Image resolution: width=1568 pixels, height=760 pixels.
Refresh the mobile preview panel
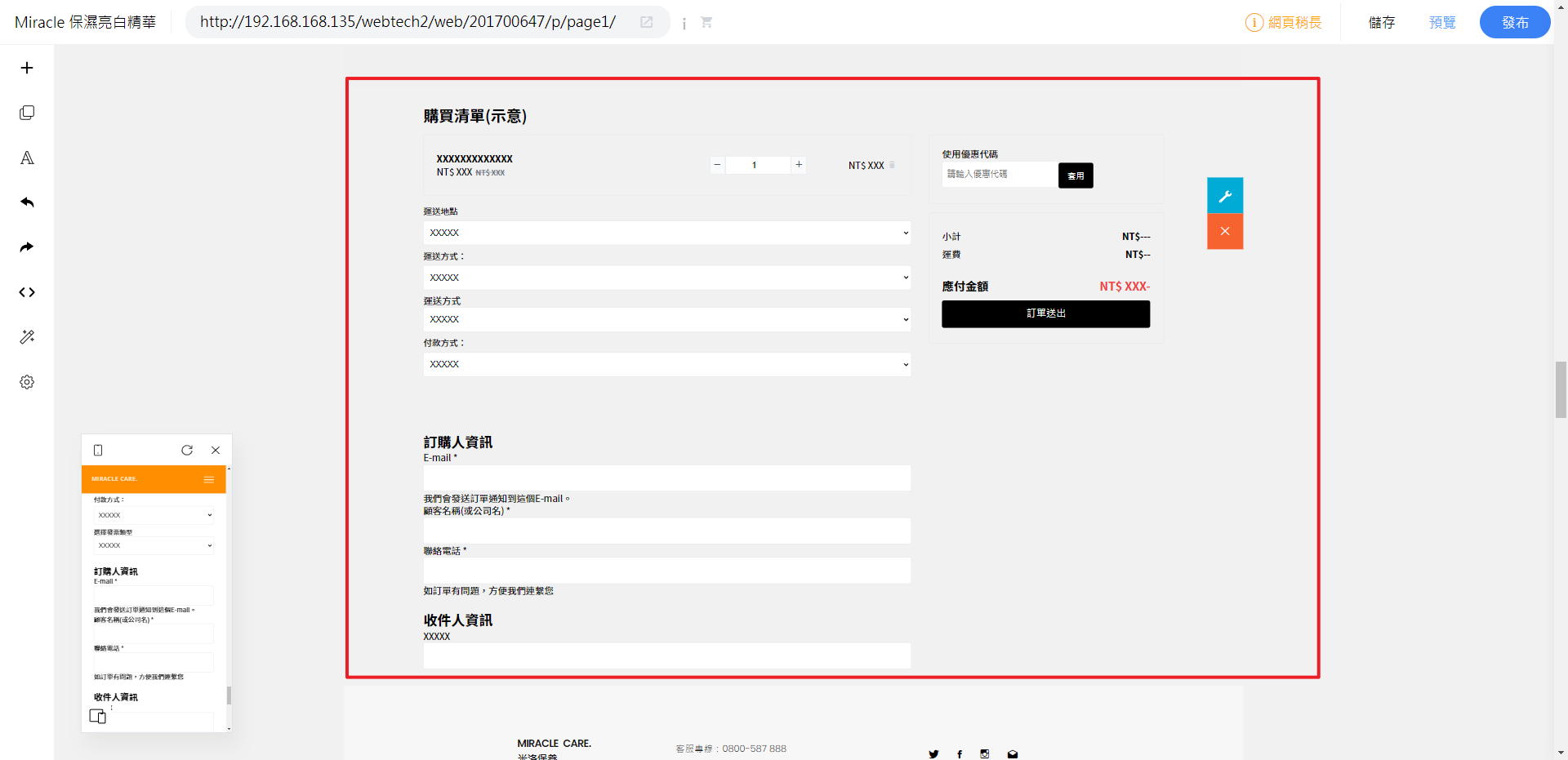coord(187,451)
